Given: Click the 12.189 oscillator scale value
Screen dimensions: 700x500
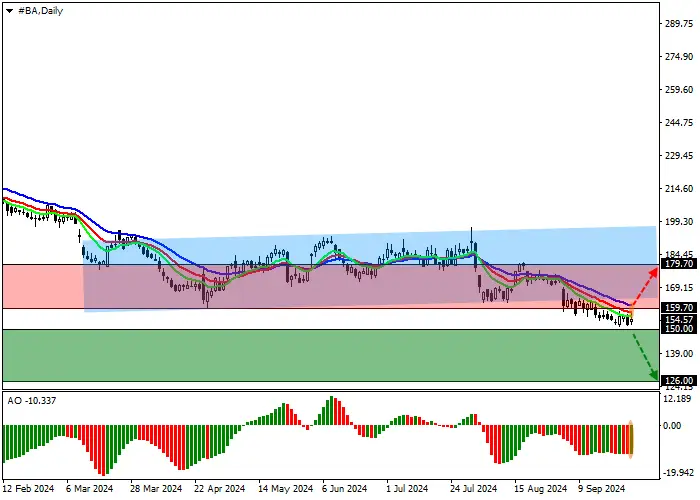Looking at the screenshot, I should (677, 399).
